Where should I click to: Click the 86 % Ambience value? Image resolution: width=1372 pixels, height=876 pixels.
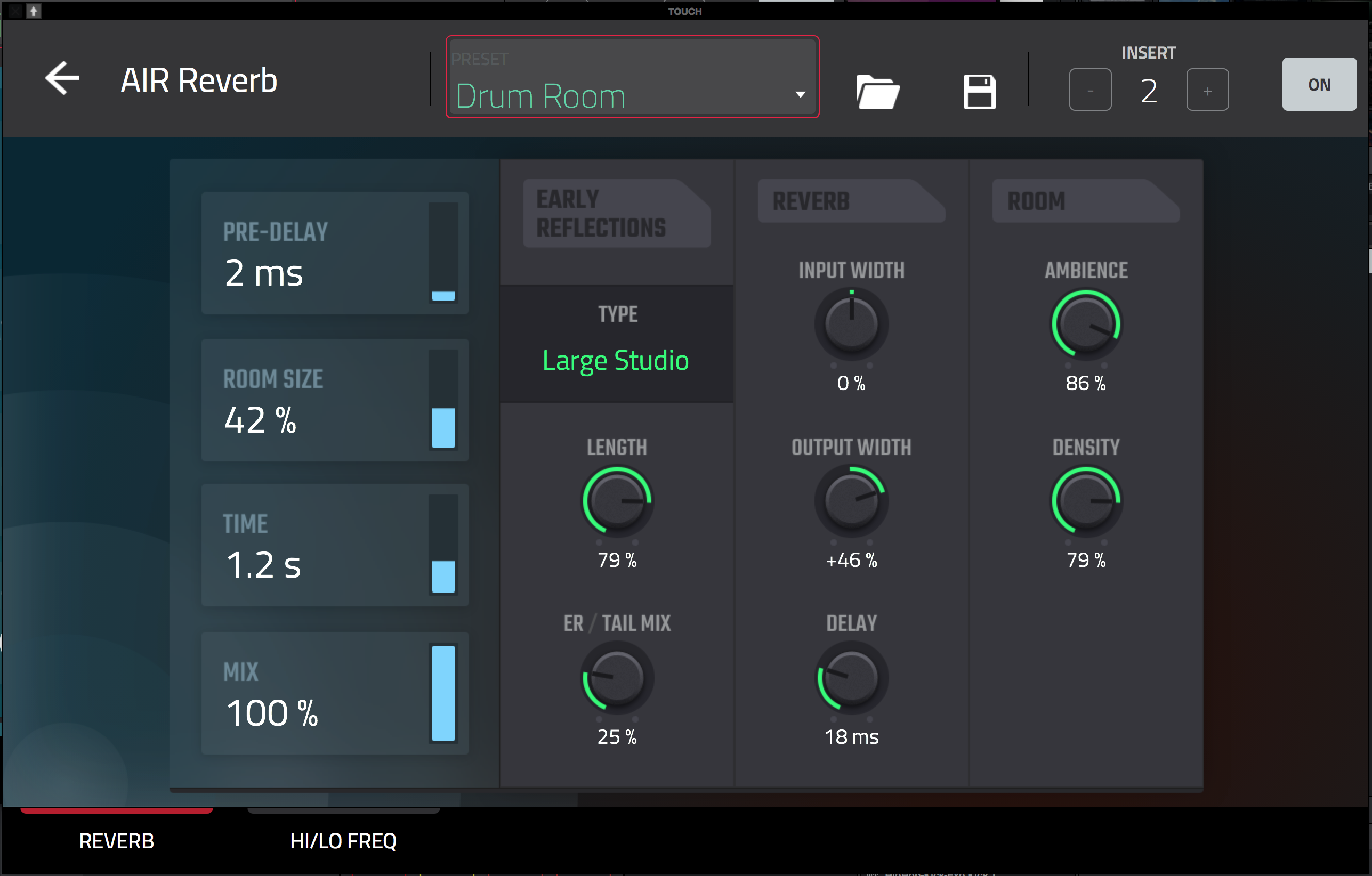1086,383
